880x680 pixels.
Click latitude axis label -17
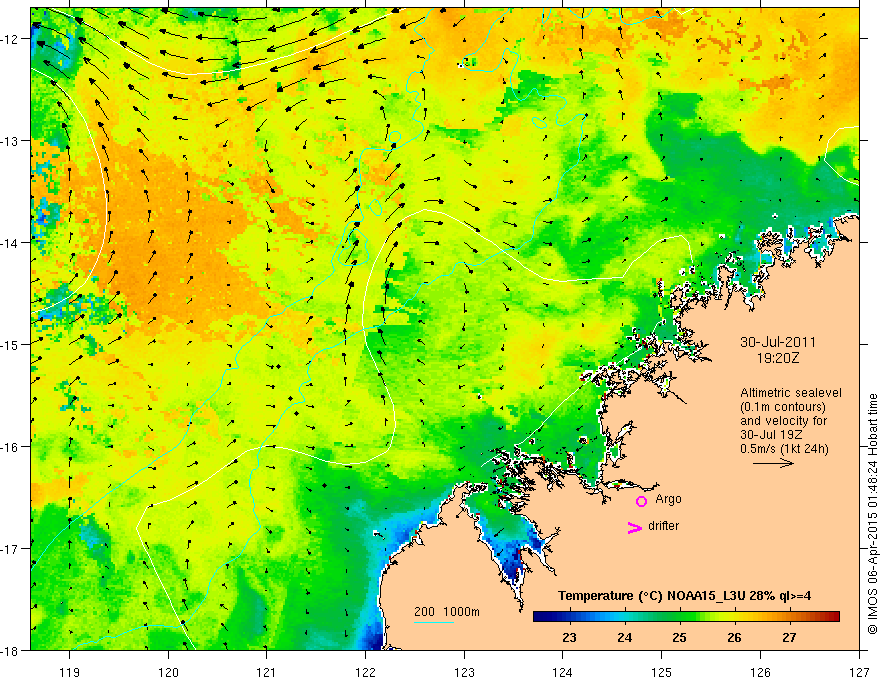(x=11, y=549)
